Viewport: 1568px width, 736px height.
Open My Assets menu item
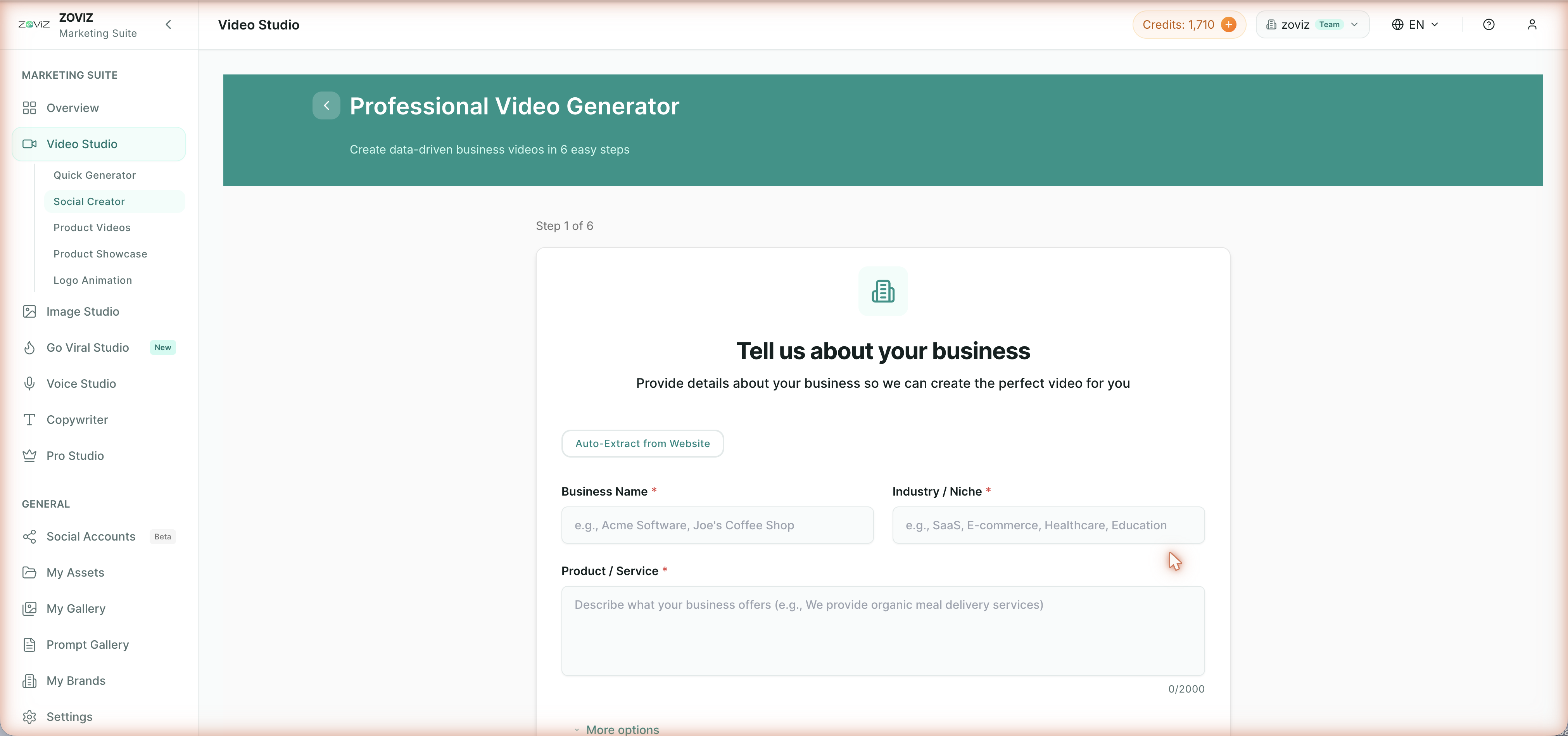[x=98, y=572]
